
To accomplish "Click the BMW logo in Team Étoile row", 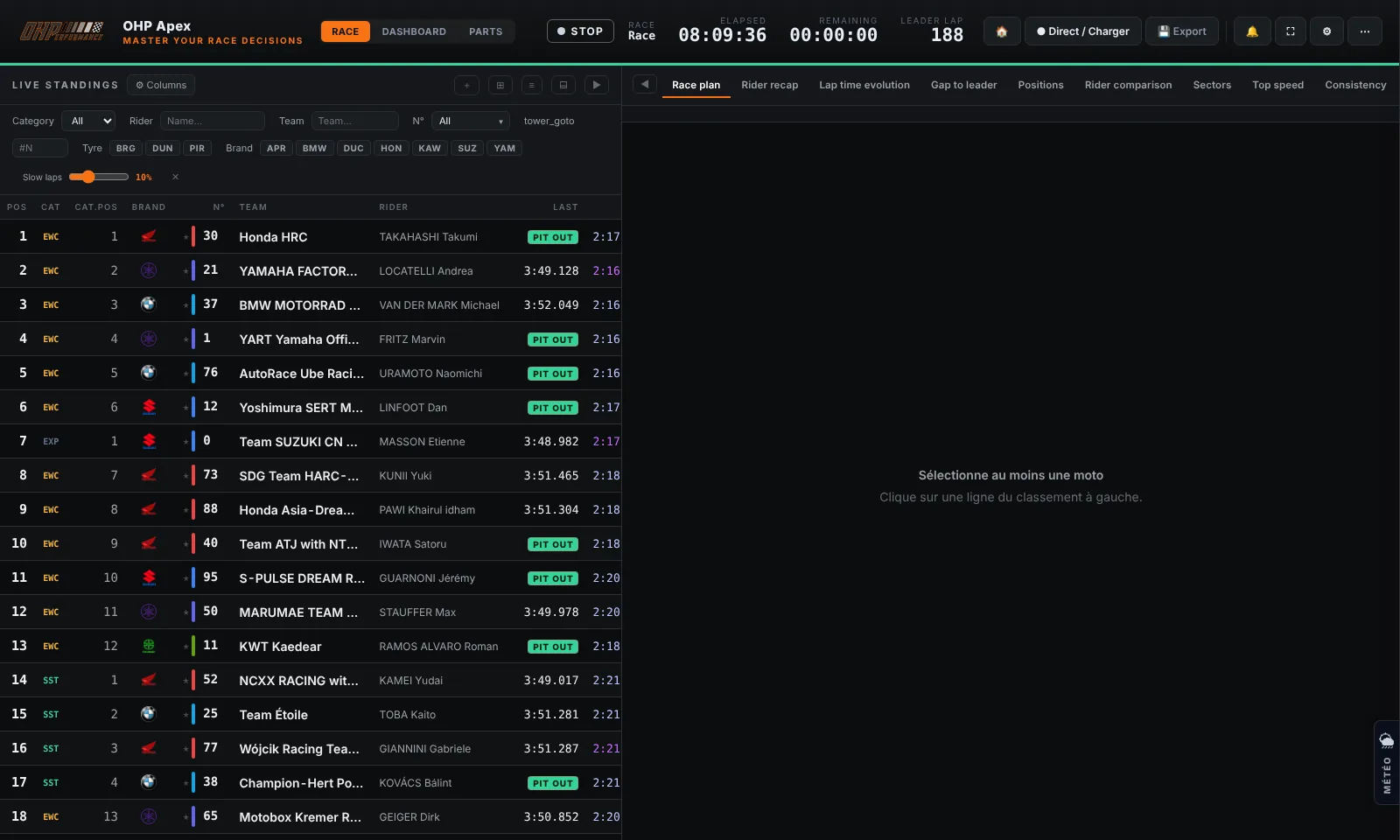I will click(x=149, y=714).
